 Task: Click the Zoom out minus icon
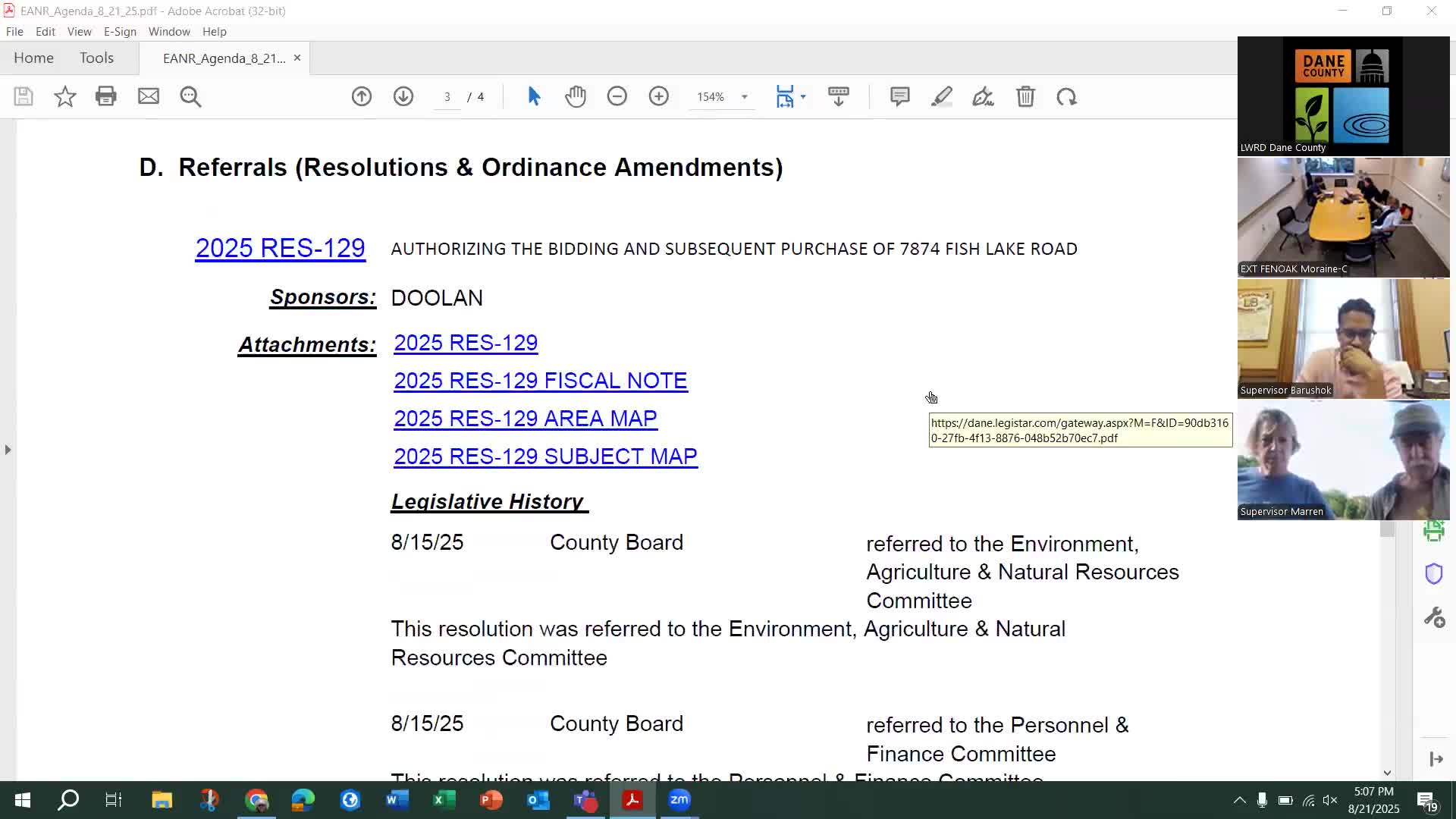pyautogui.click(x=617, y=96)
